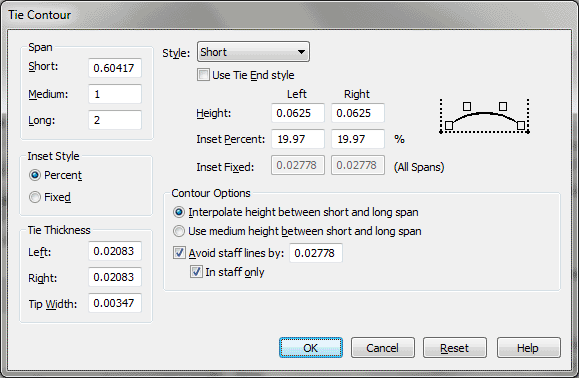Image resolution: width=579 pixels, height=378 pixels.
Task: Click the Right Inset Percent field
Action: 358,139
